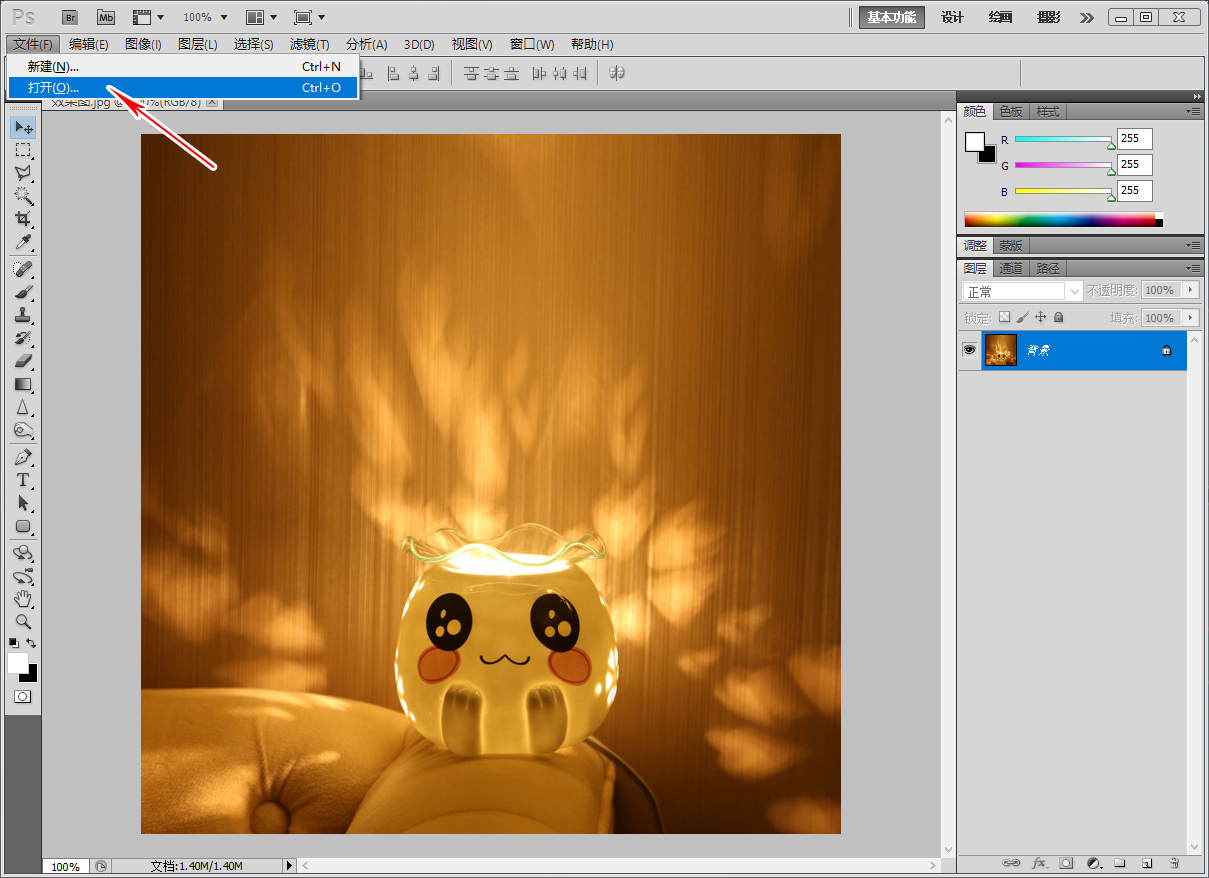The width and height of the screenshot is (1209, 878).
Task: Select the Healing Brush tool
Action: pyautogui.click(x=24, y=269)
